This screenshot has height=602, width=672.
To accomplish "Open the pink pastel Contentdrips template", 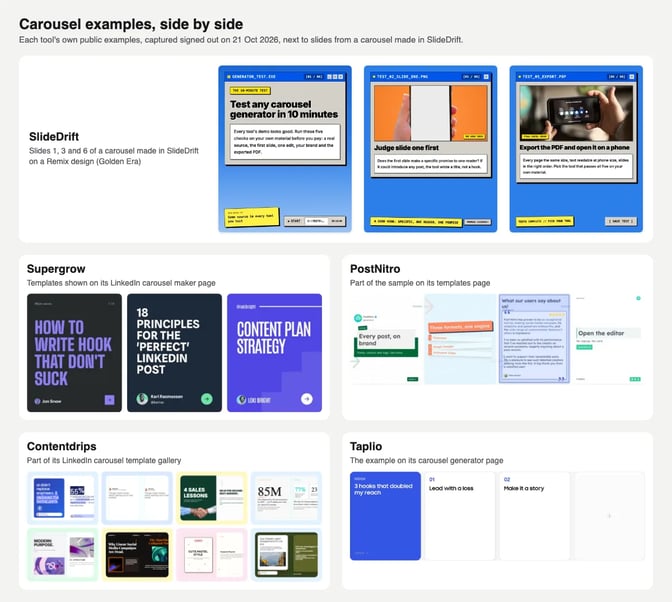I will [x=212, y=555].
